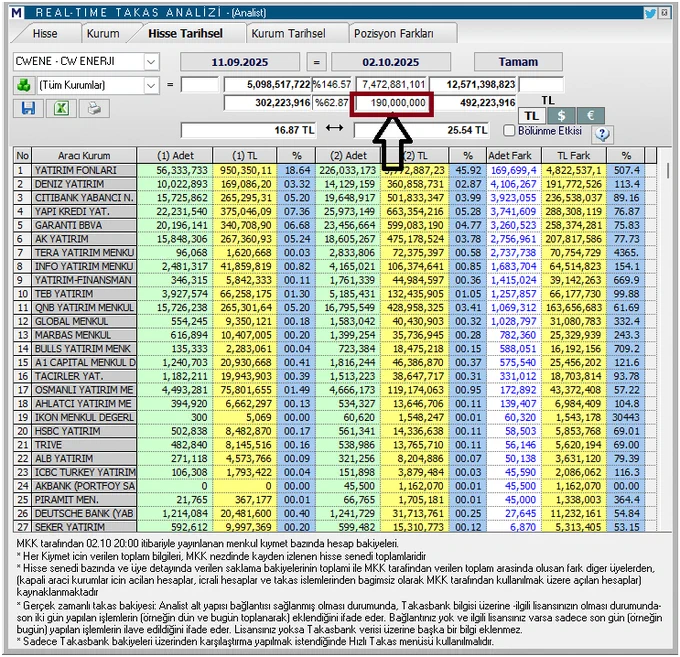Open the CWENE stock dropdown
Viewport: 680px width, 657px height.
click(x=151, y=62)
